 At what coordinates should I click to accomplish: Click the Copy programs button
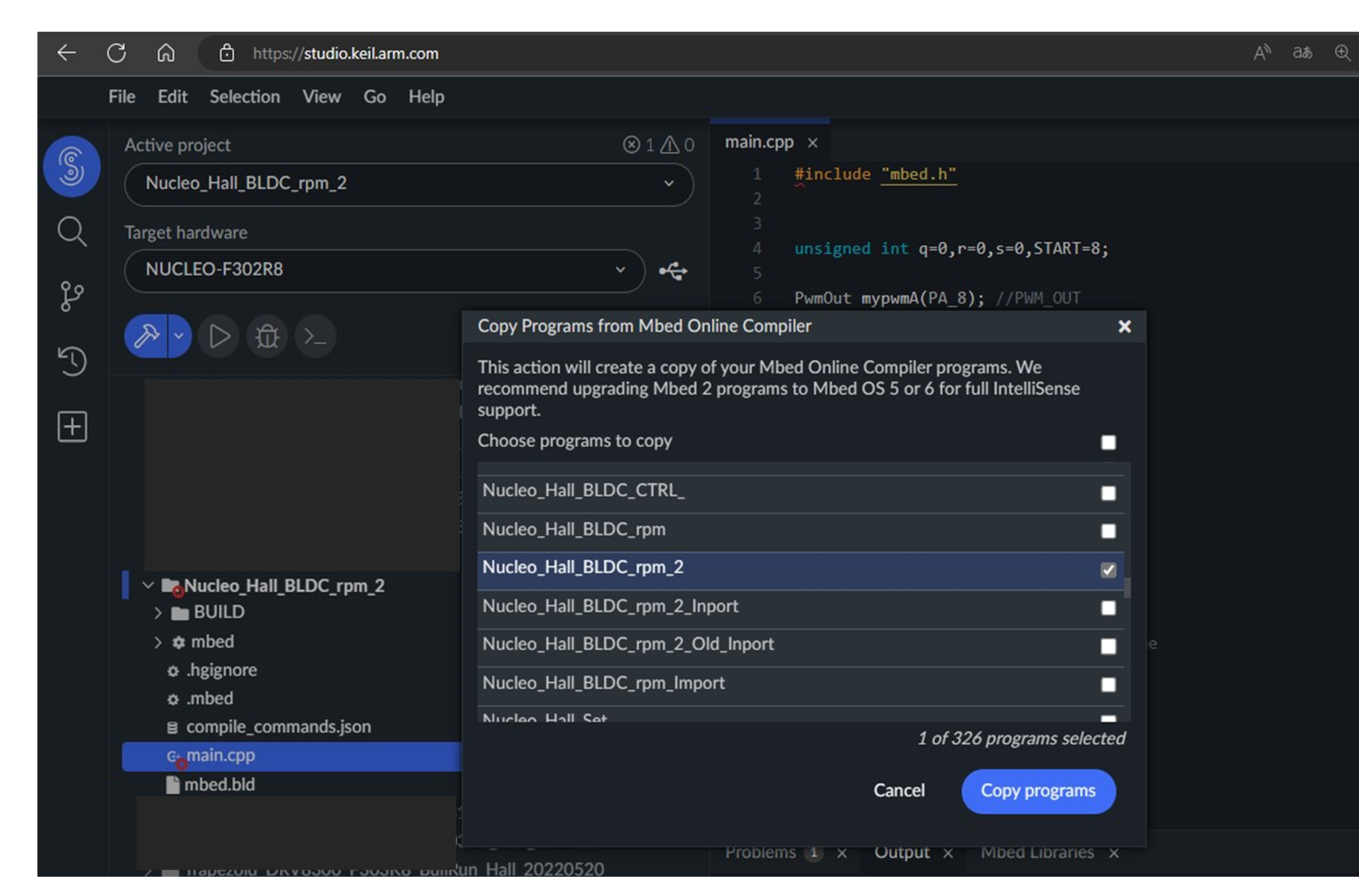point(1038,791)
